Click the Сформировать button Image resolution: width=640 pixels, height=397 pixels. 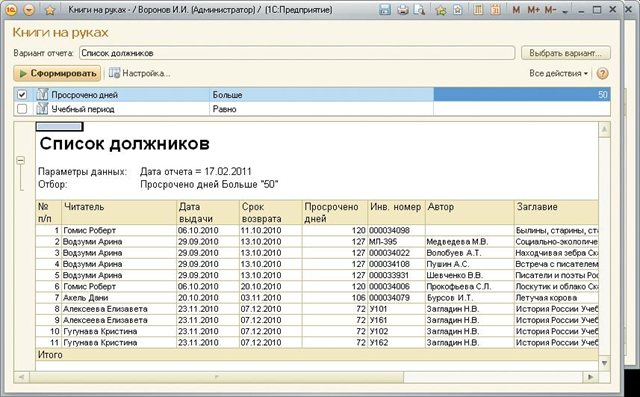[x=57, y=73]
